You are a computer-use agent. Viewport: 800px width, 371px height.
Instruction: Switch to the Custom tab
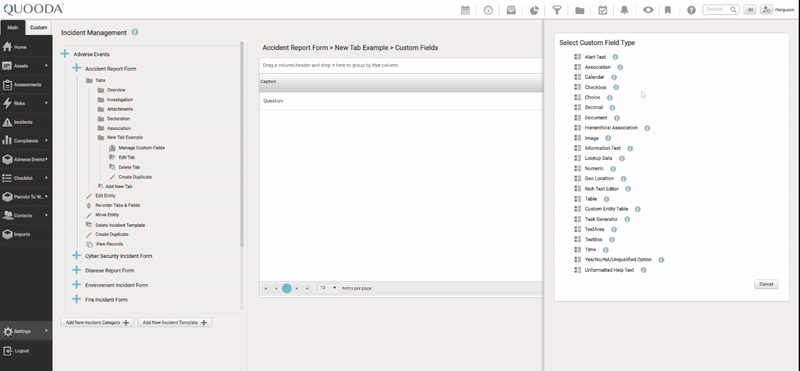click(x=38, y=28)
